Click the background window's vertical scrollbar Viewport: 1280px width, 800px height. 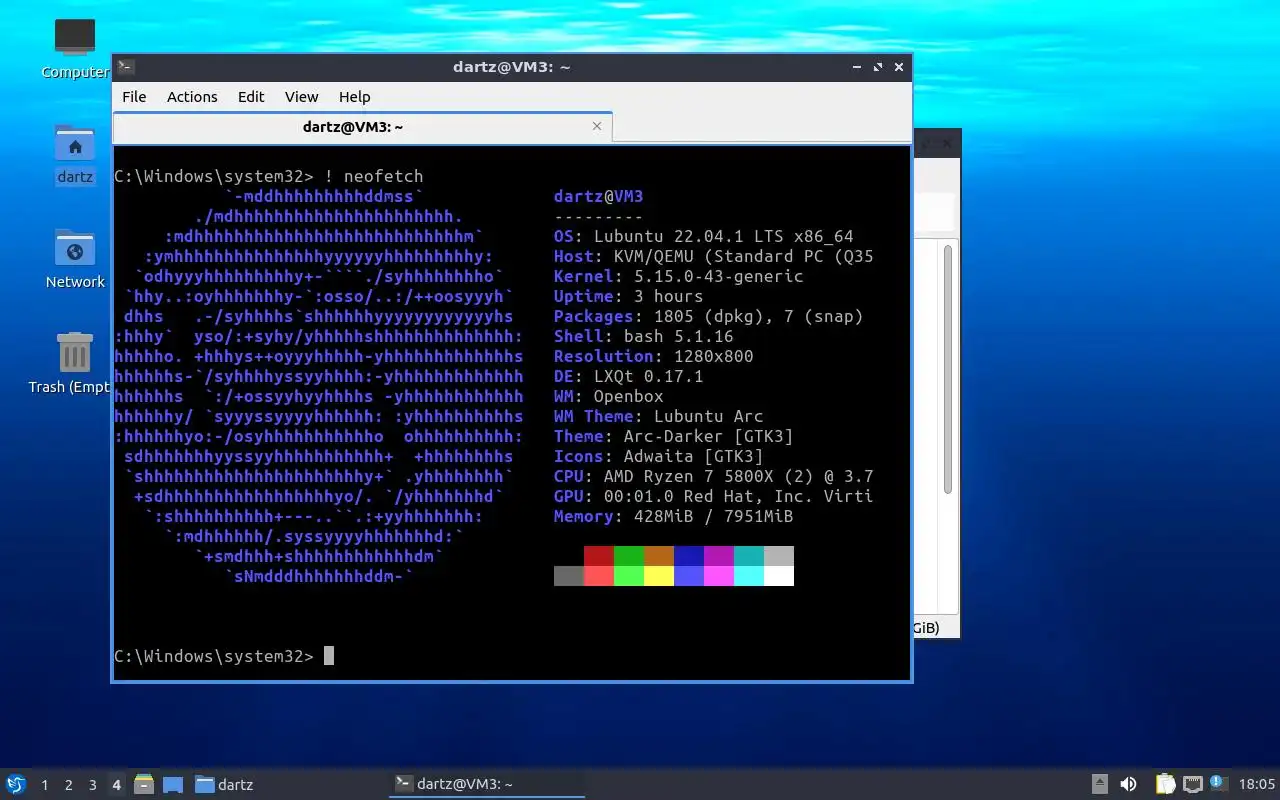click(x=948, y=370)
